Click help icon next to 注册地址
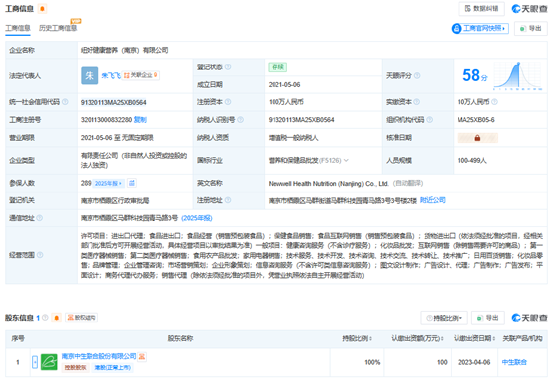Viewport: 550px width, 386px height. click(228, 200)
